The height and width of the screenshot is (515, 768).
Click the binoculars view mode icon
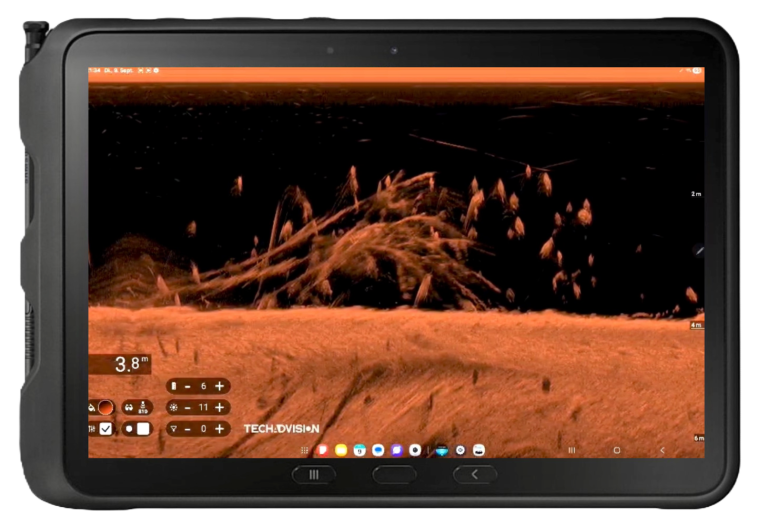[x=128, y=407]
